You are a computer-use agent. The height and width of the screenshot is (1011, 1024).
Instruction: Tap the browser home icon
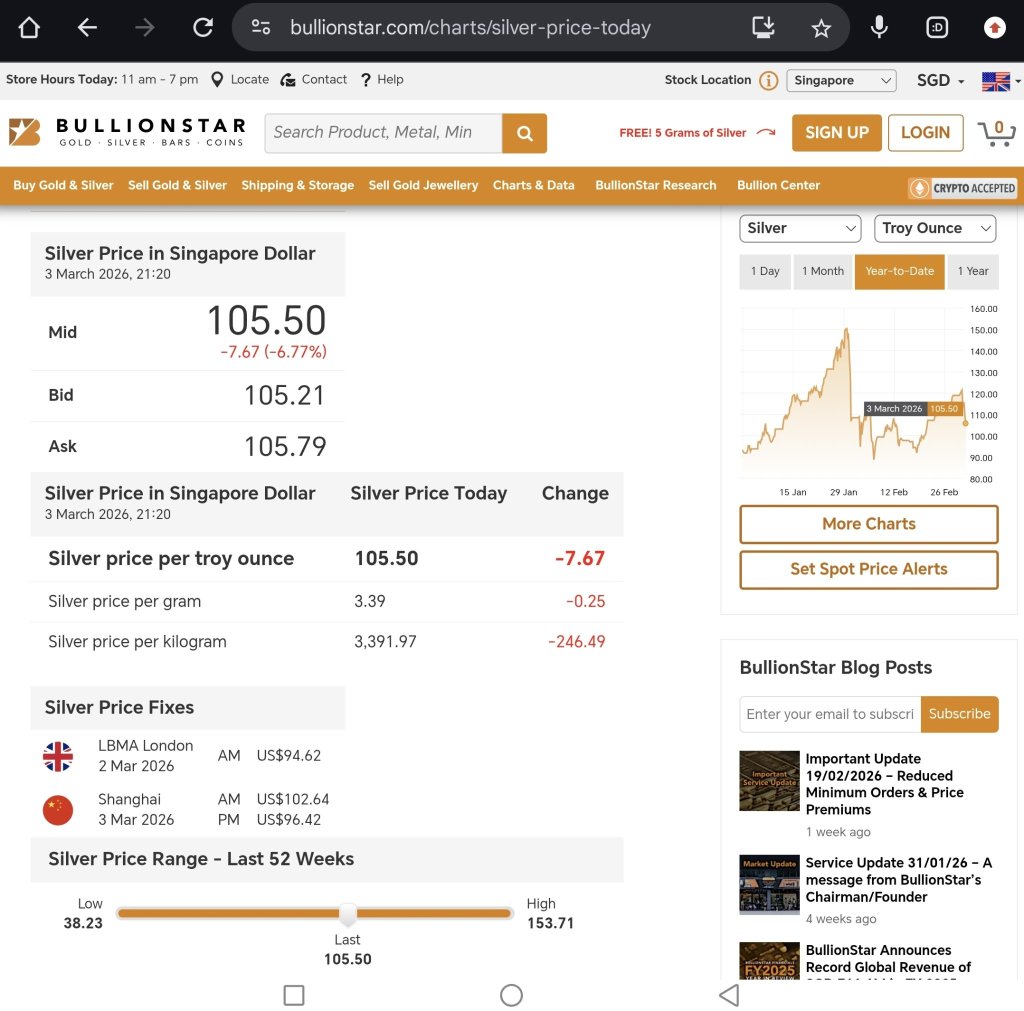pyautogui.click(x=29, y=27)
